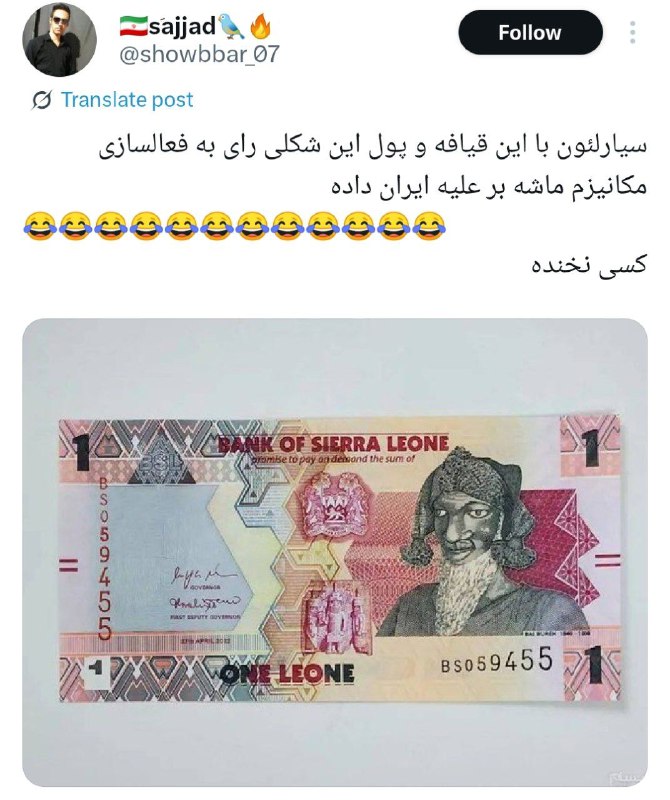Click the first laughing emoji in the row

(39, 226)
